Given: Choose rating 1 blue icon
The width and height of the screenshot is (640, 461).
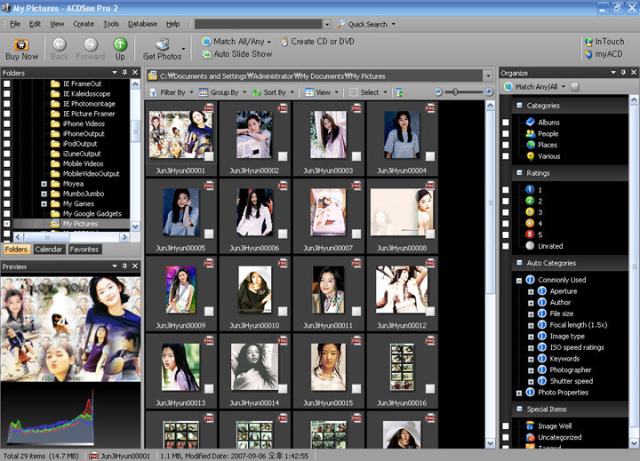Looking at the screenshot, I should click(x=530, y=189).
